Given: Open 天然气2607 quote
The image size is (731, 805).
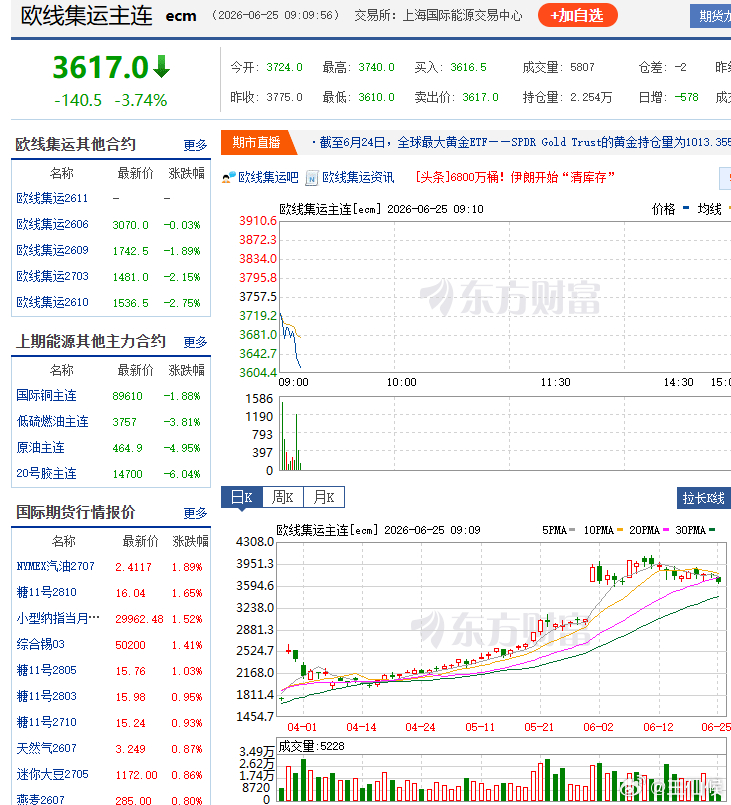Looking at the screenshot, I should pos(46,748).
